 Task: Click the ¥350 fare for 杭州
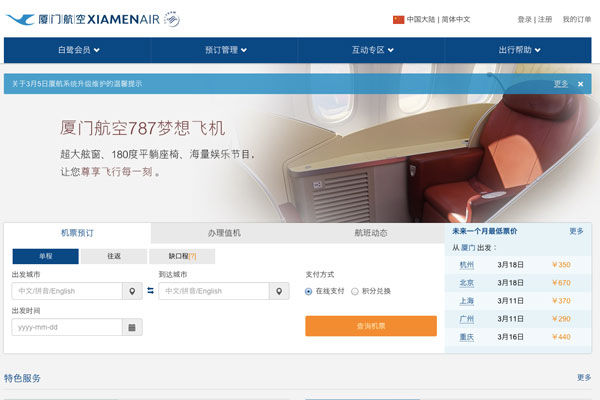click(561, 265)
